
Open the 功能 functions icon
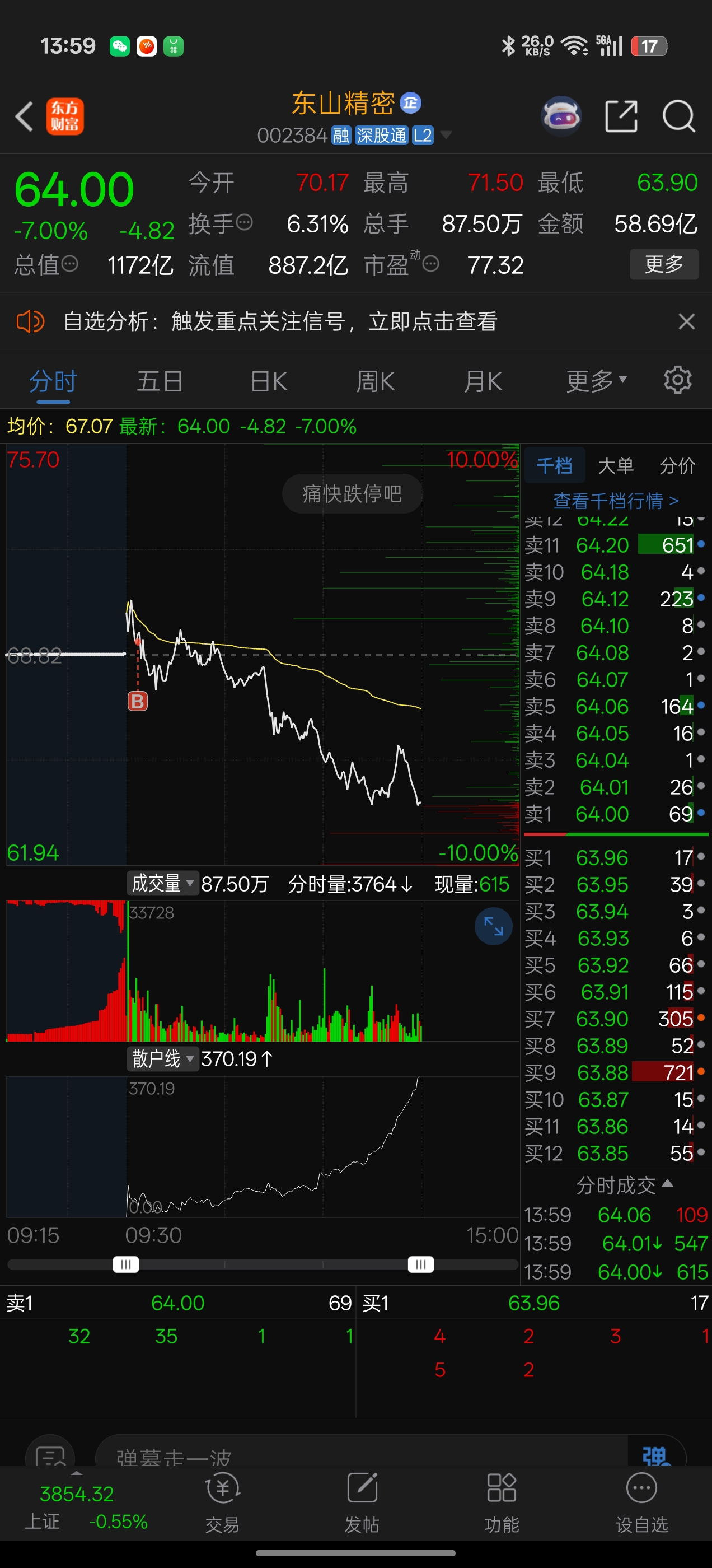point(502,1503)
